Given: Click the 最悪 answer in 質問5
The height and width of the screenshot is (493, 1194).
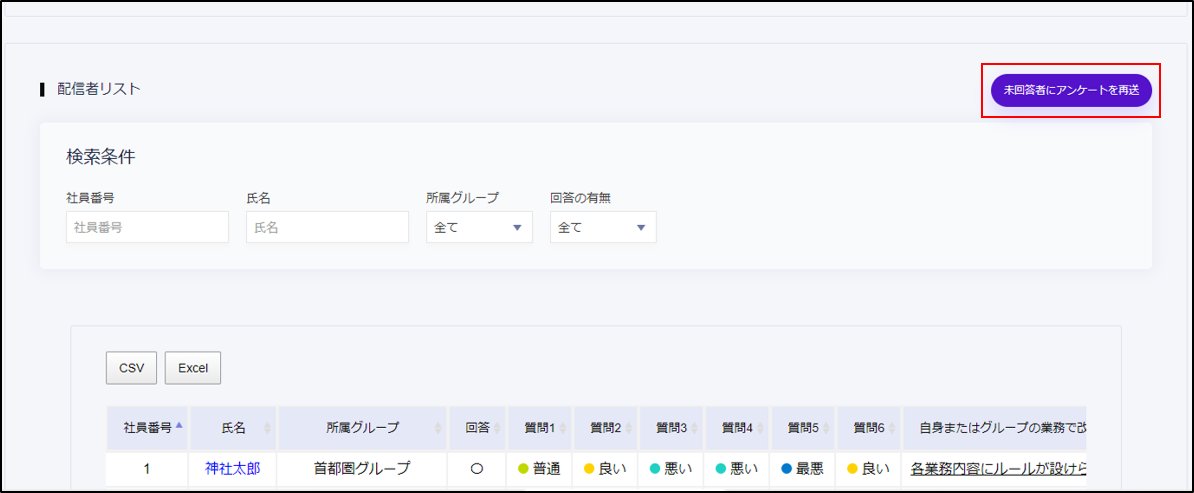Looking at the screenshot, I should [x=802, y=469].
